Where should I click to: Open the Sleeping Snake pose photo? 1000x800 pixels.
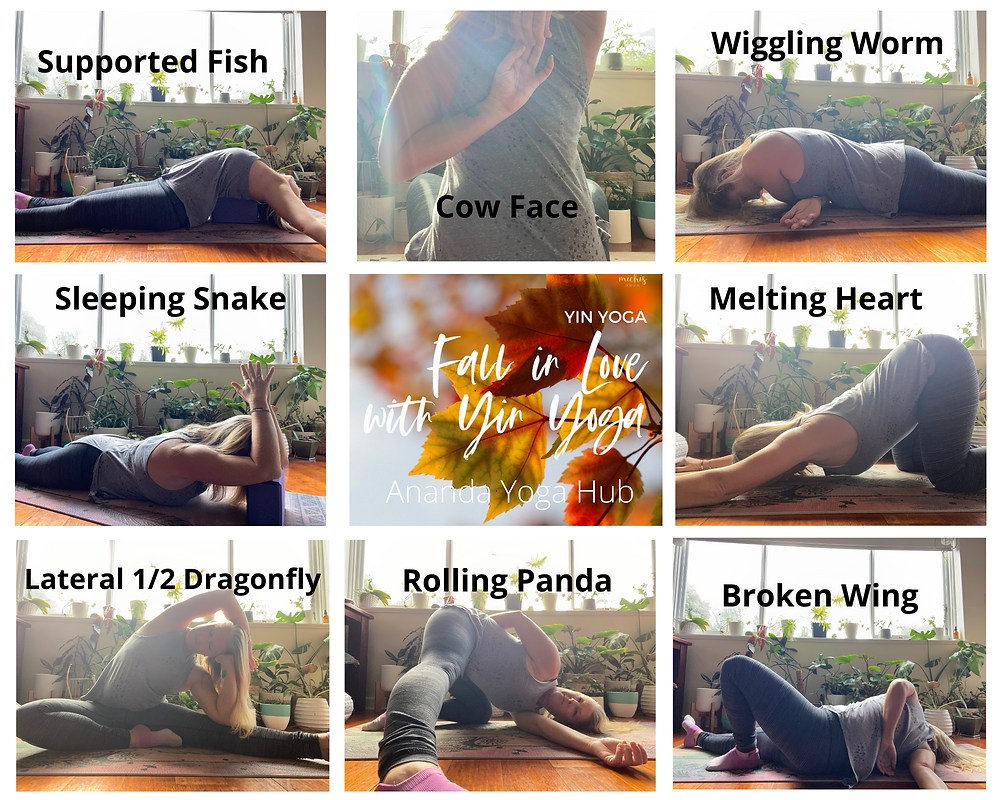coord(170,400)
